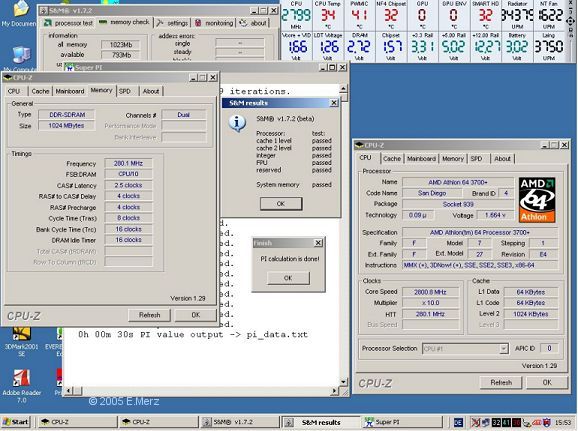The height and width of the screenshot is (431, 578).
Task: Click the CAS# Latency value 2.5 clocks
Action: [x=128, y=185]
